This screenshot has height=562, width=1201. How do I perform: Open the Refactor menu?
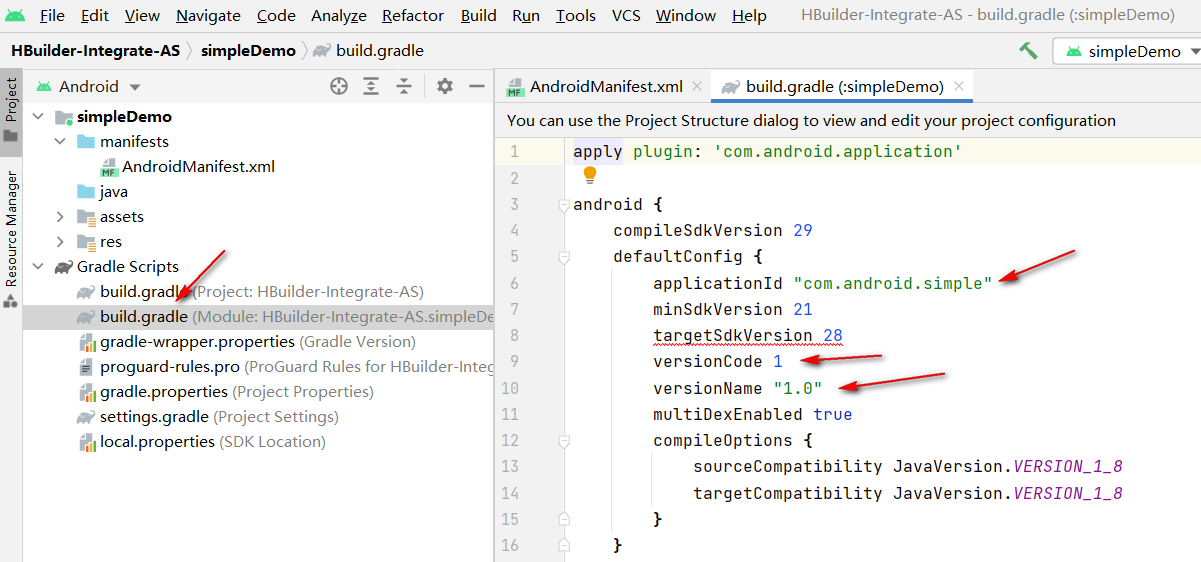click(413, 15)
